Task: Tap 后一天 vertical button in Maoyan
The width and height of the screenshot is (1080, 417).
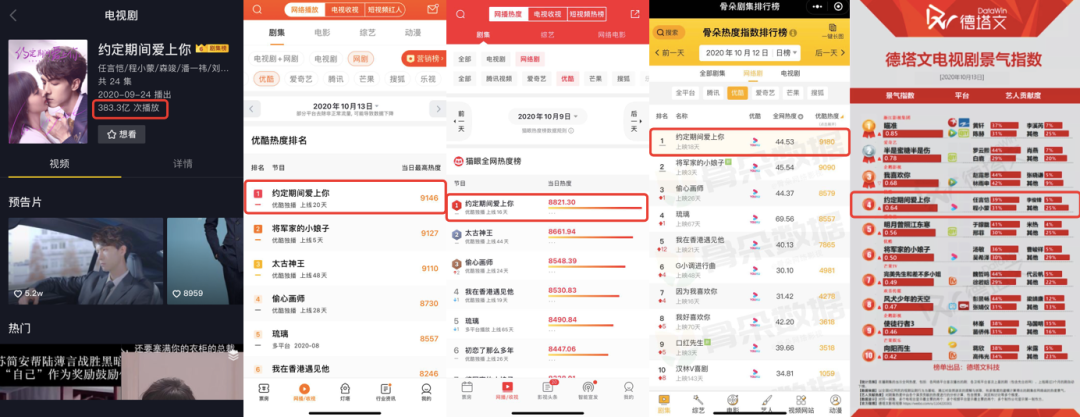Action: click(x=634, y=122)
